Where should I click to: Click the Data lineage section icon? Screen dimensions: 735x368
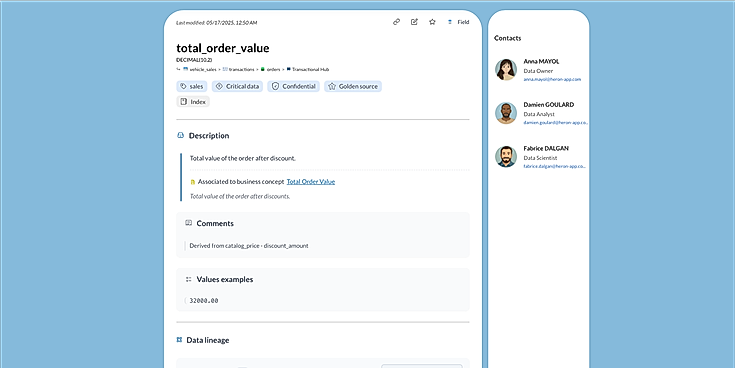point(179,340)
